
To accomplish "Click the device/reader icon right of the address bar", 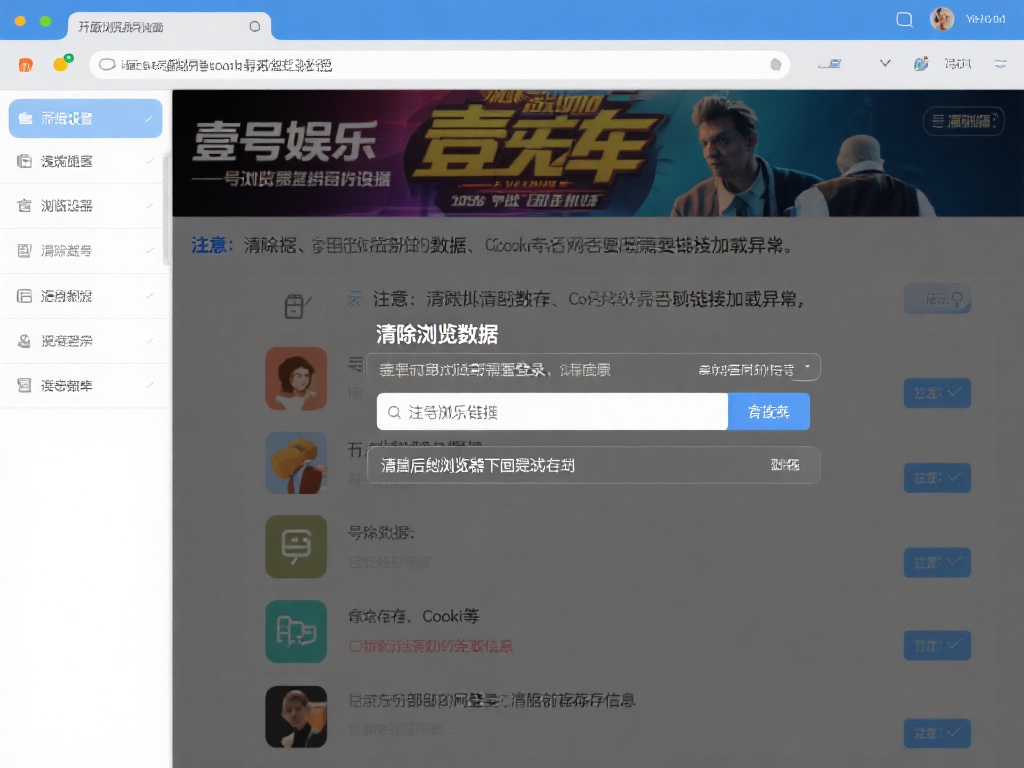I will [x=830, y=63].
